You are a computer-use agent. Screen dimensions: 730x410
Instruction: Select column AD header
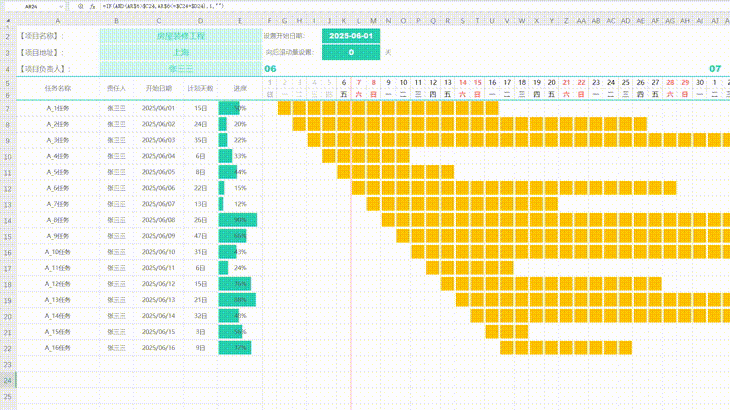click(x=626, y=21)
